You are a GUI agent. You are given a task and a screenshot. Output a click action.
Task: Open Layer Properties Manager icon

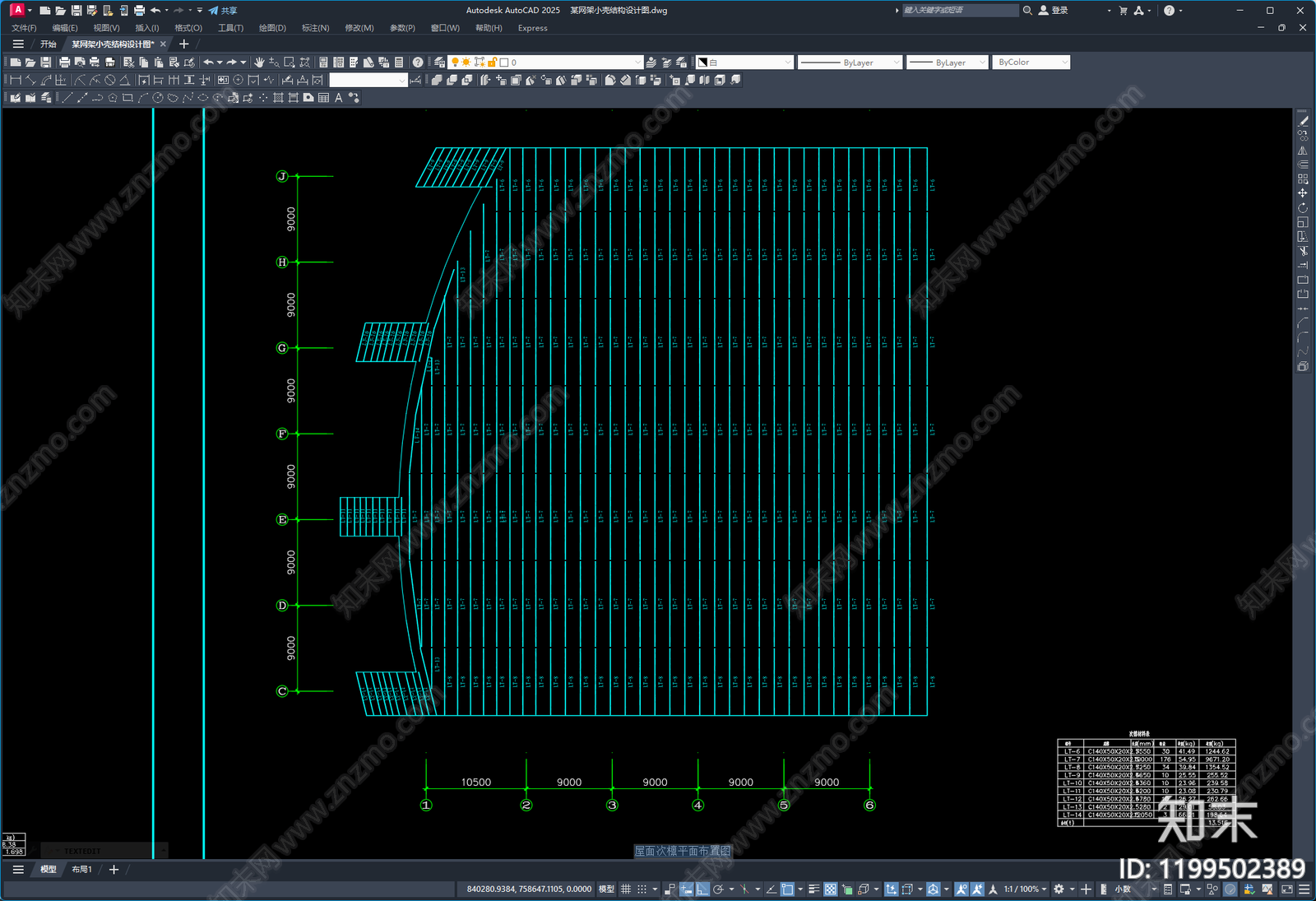(440, 63)
